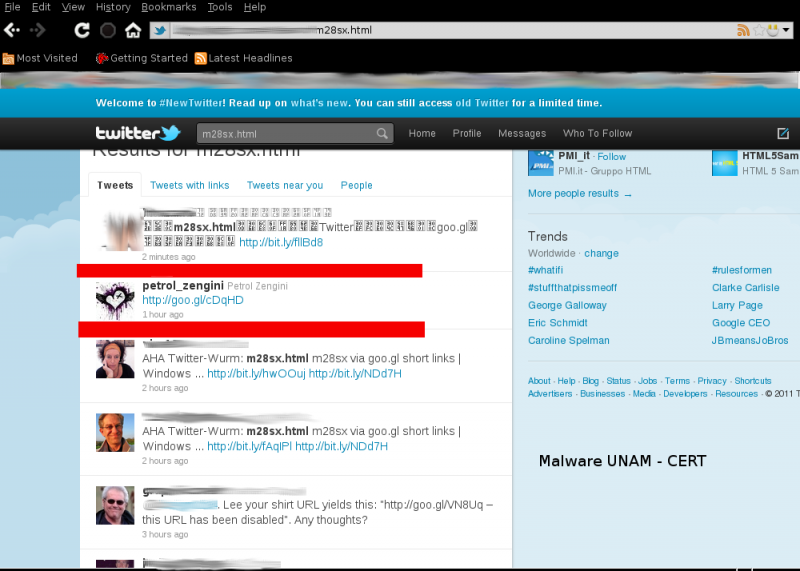Click the search magnifier icon
This screenshot has height=571, width=800.
click(382, 134)
